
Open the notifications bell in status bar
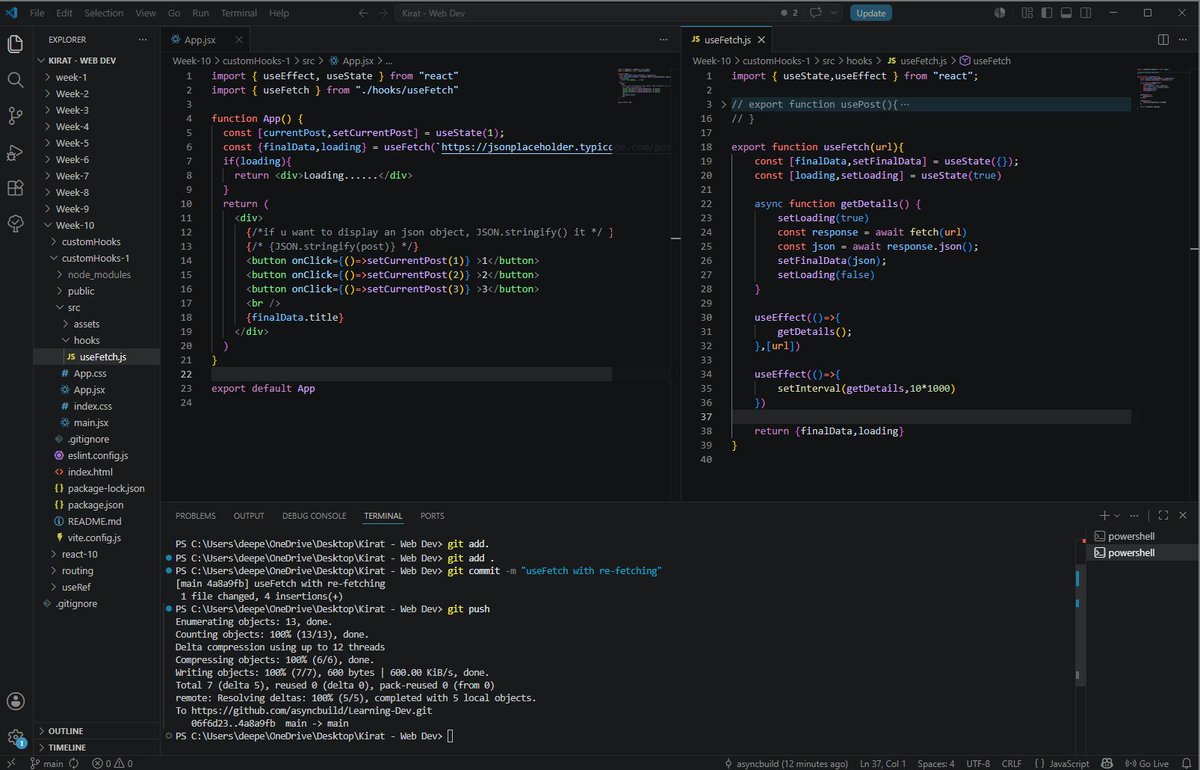[1184, 763]
